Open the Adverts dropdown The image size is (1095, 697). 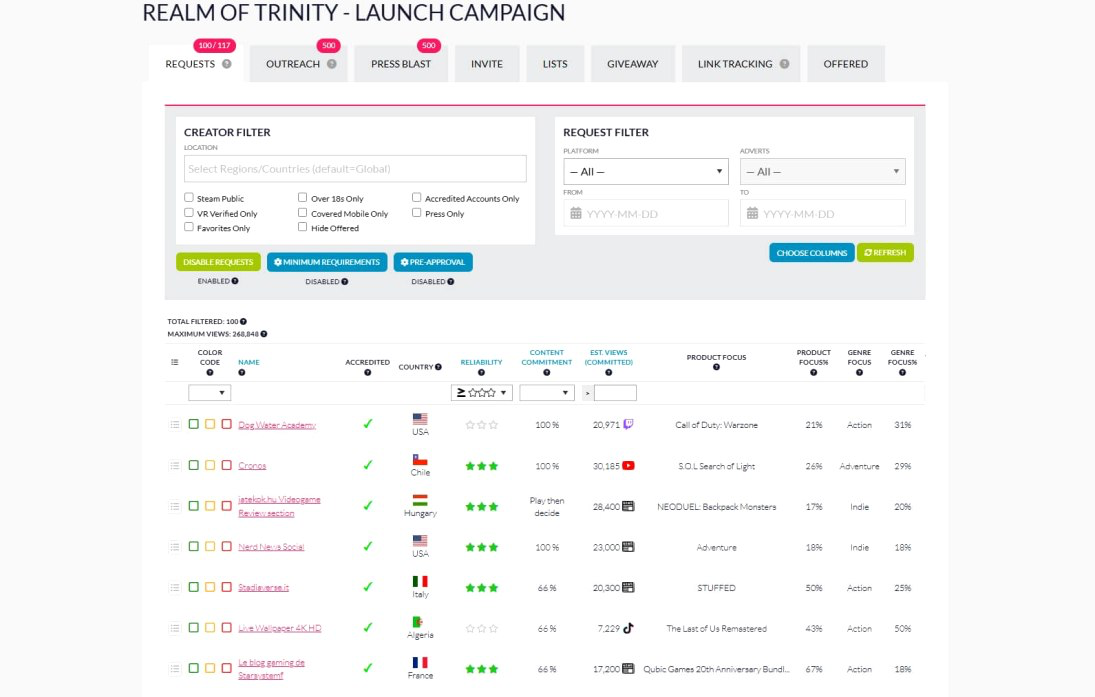click(x=823, y=171)
